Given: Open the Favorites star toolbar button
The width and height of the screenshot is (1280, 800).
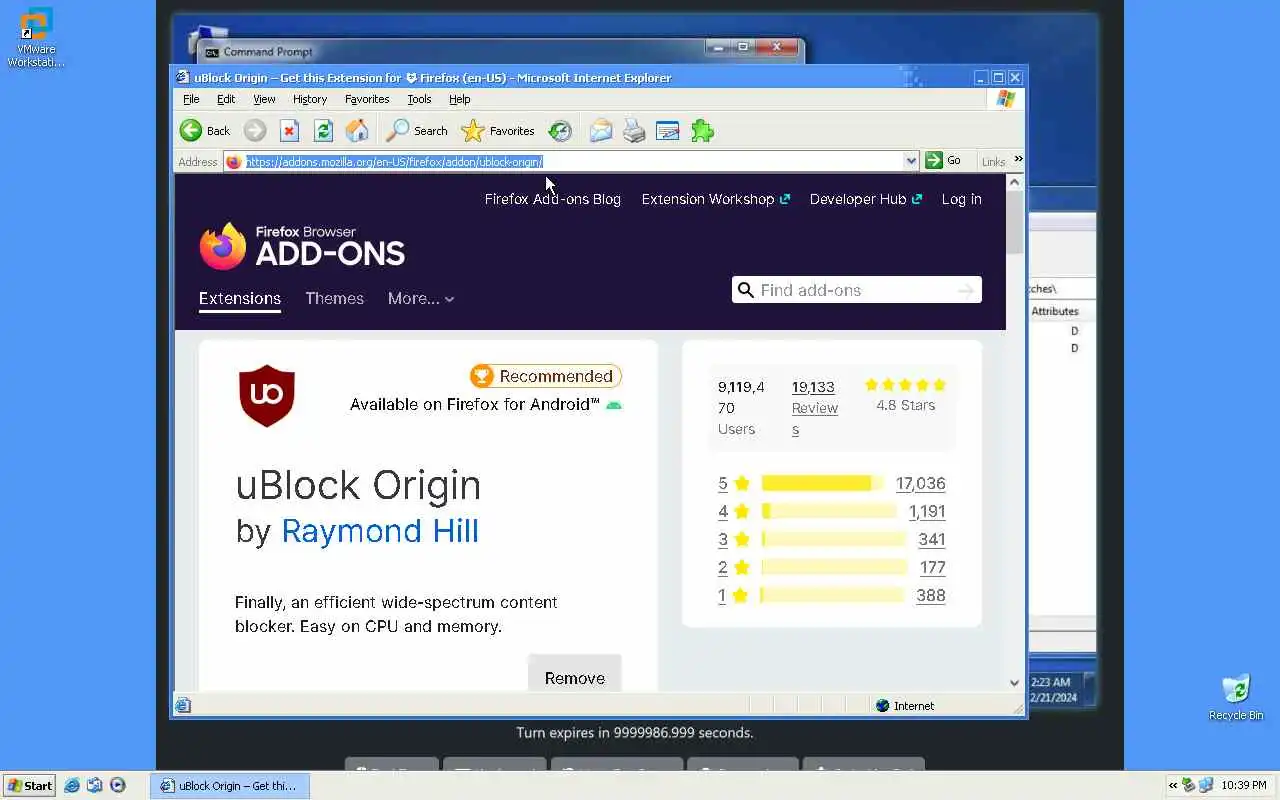Looking at the screenshot, I should 498,131.
